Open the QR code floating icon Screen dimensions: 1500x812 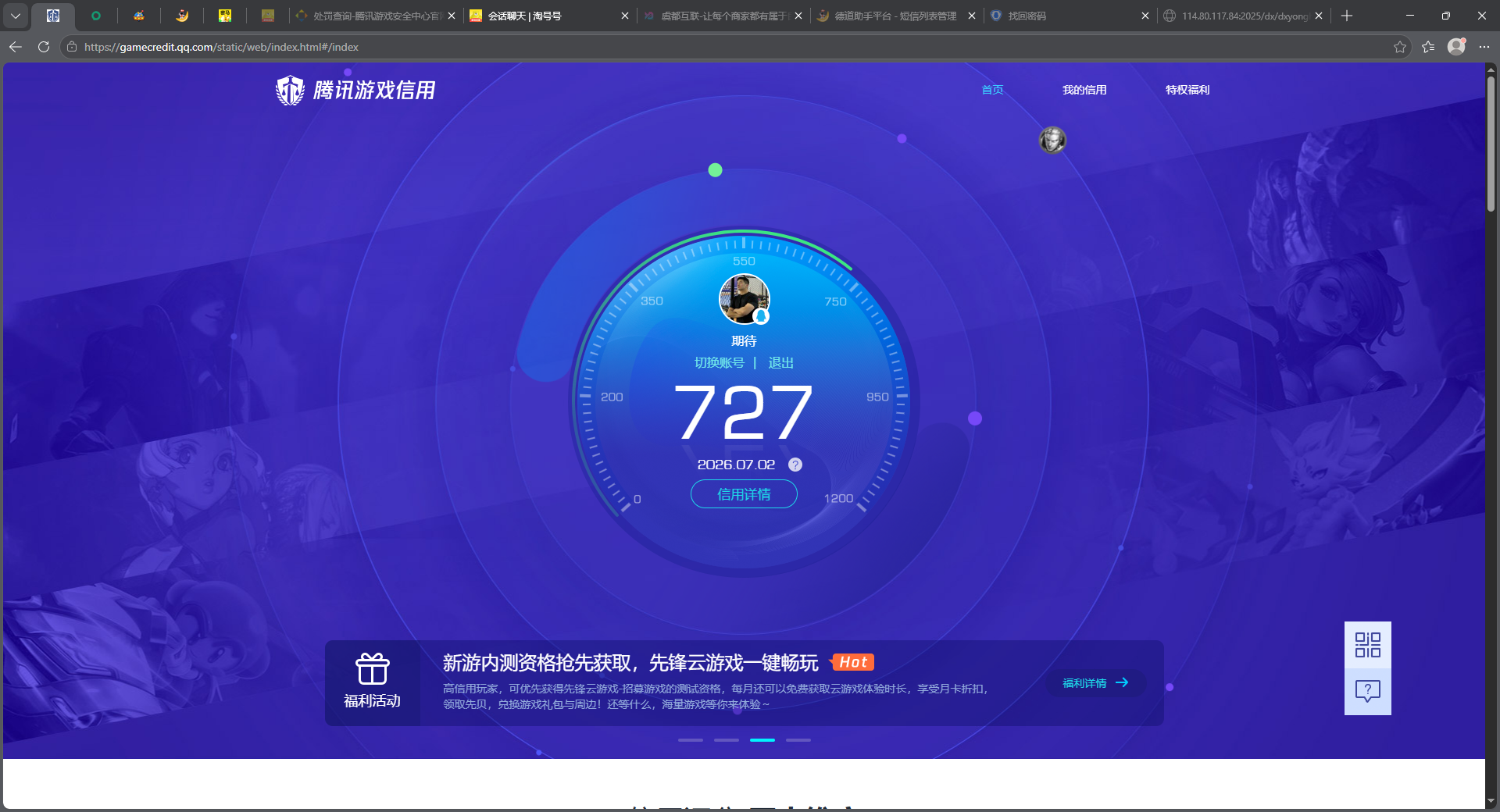[1368, 645]
